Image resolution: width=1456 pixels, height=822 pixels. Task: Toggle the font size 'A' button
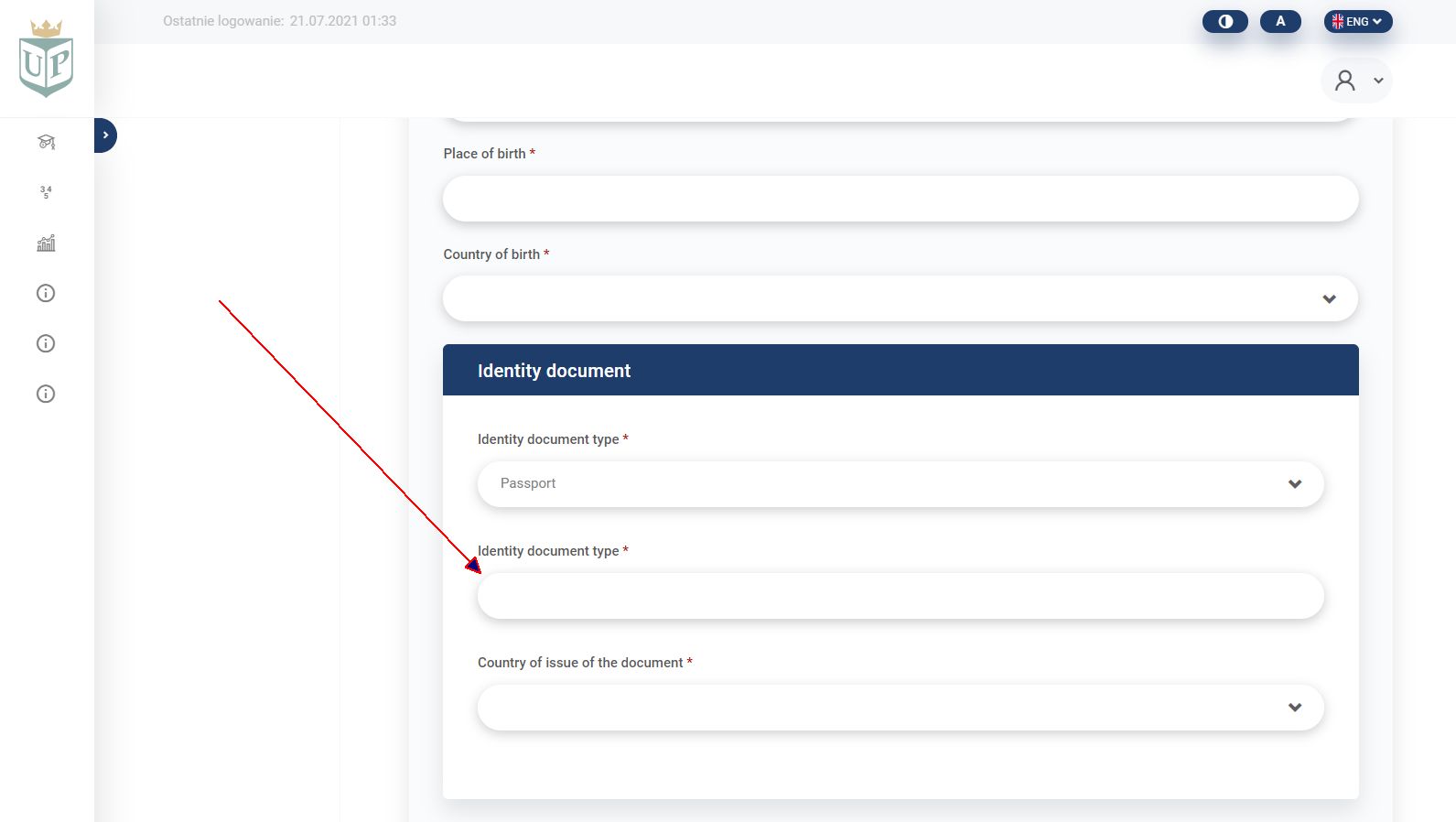click(x=1279, y=21)
